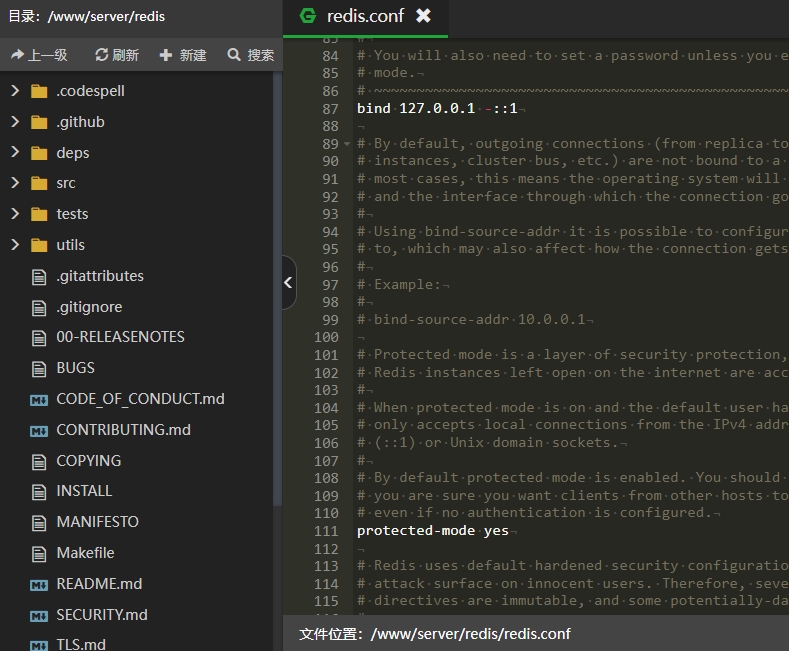789x651 pixels.
Task: Expand the deps folder
Action: pos(15,153)
